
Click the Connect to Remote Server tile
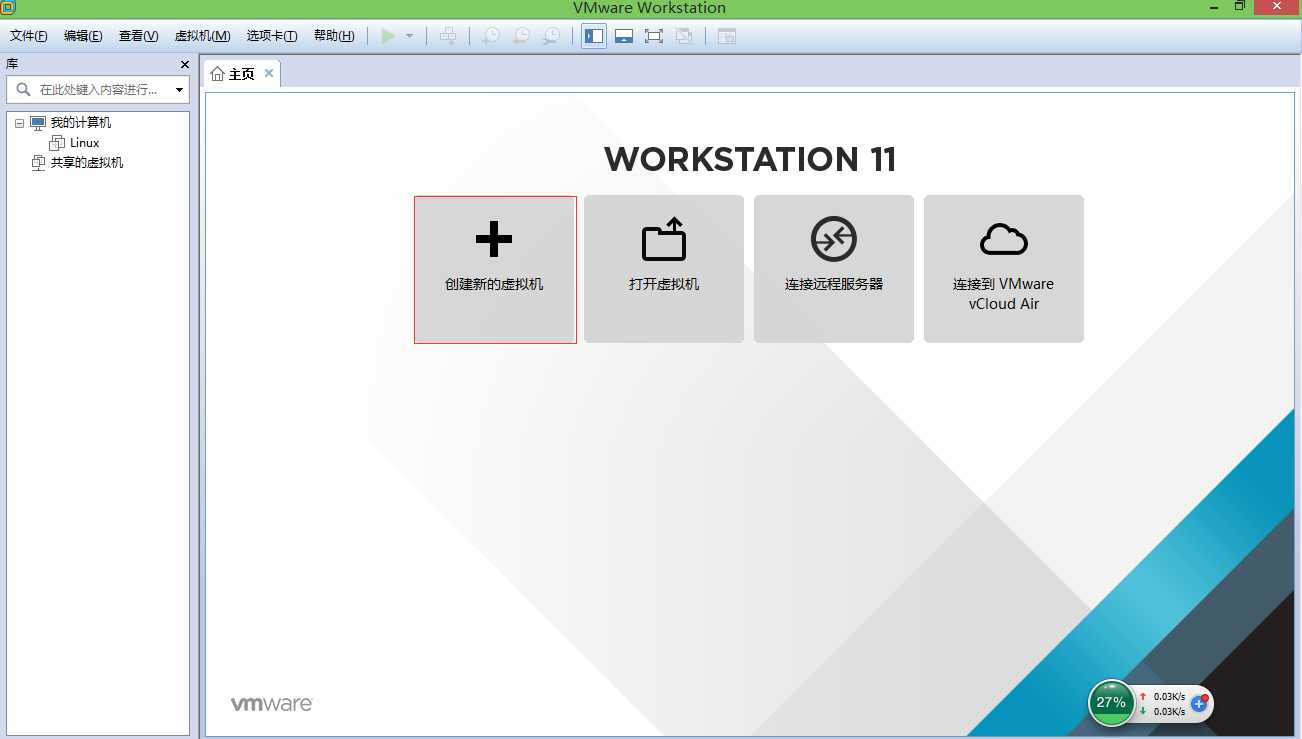pyautogui.click(x=834, y=269)
